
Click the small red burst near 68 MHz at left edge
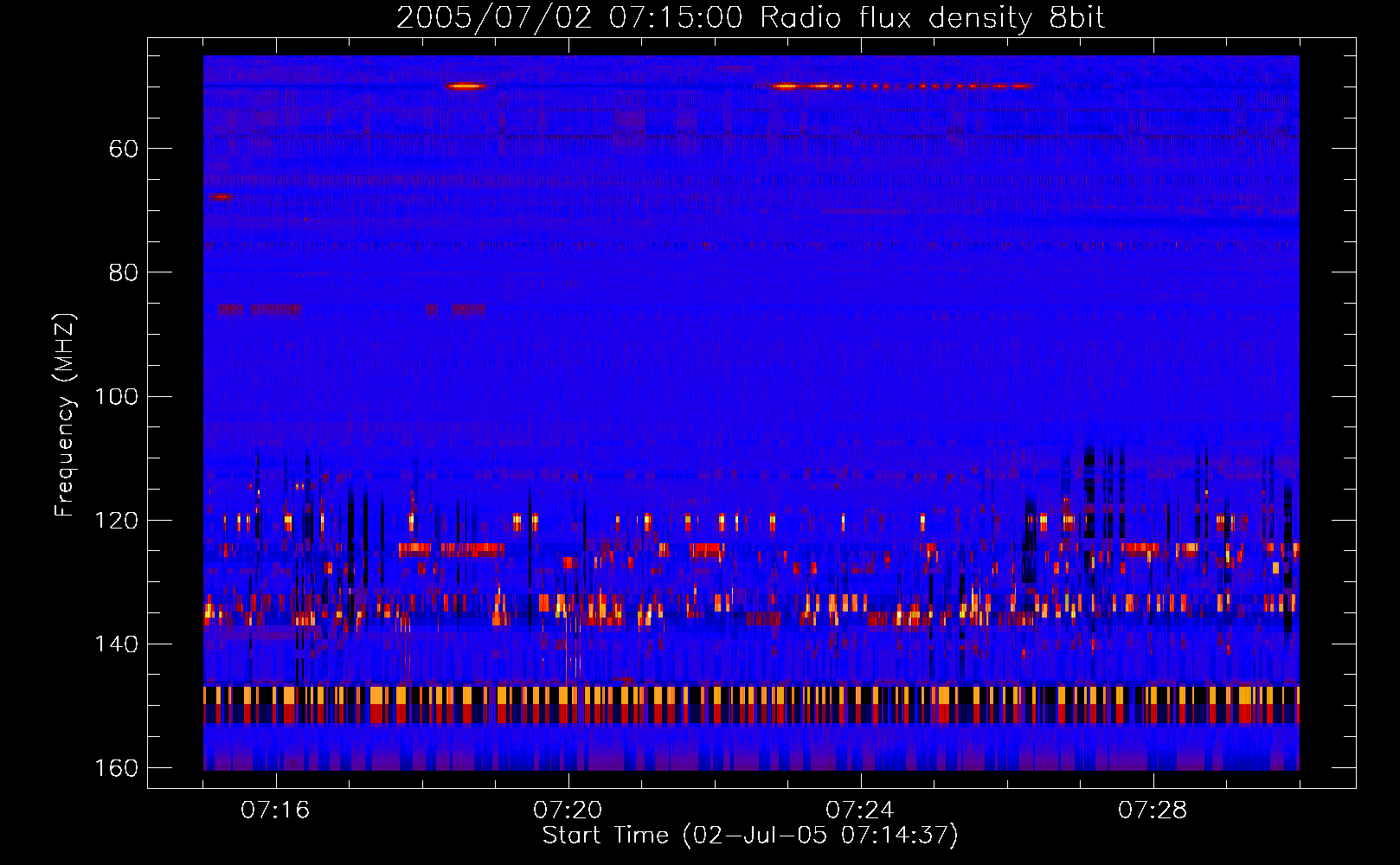(x=220, y=197)
